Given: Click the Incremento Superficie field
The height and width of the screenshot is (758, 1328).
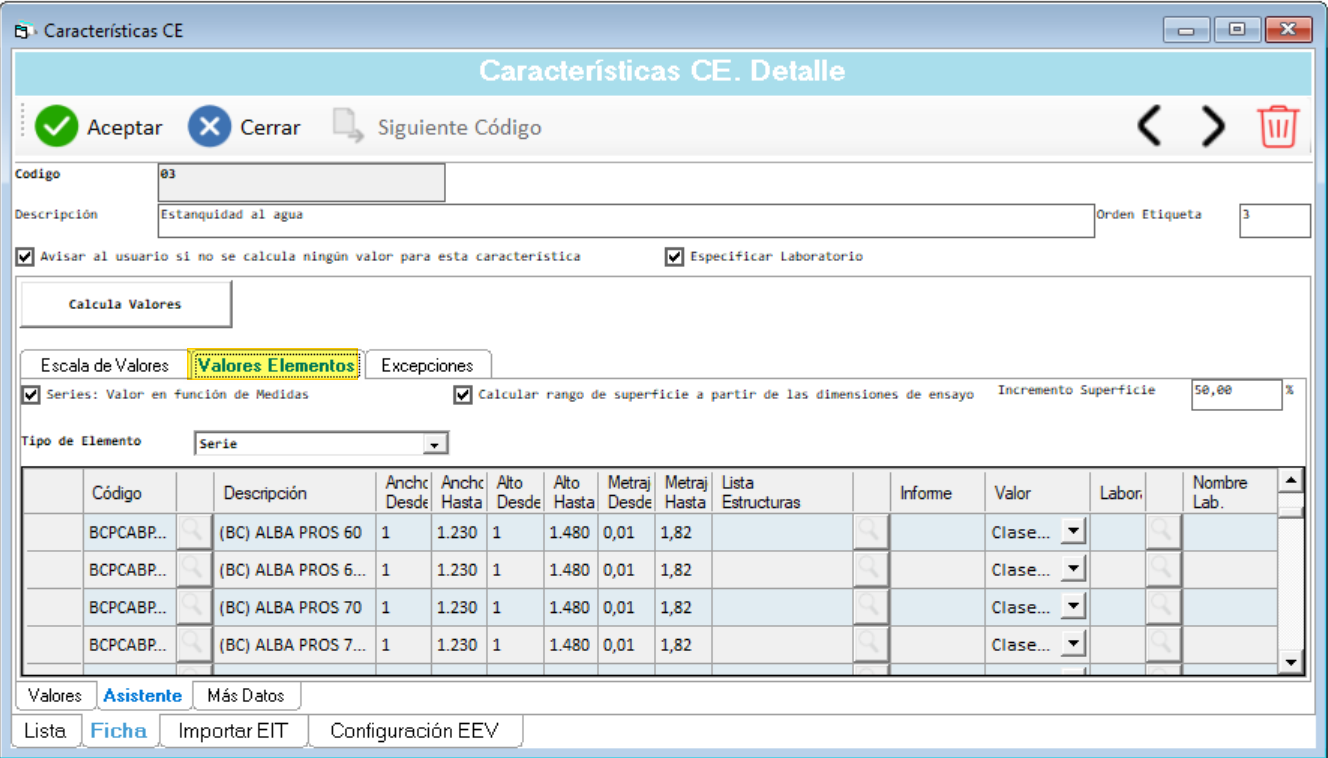Looking at the screenshot, I should click(x=1237, y=394).
